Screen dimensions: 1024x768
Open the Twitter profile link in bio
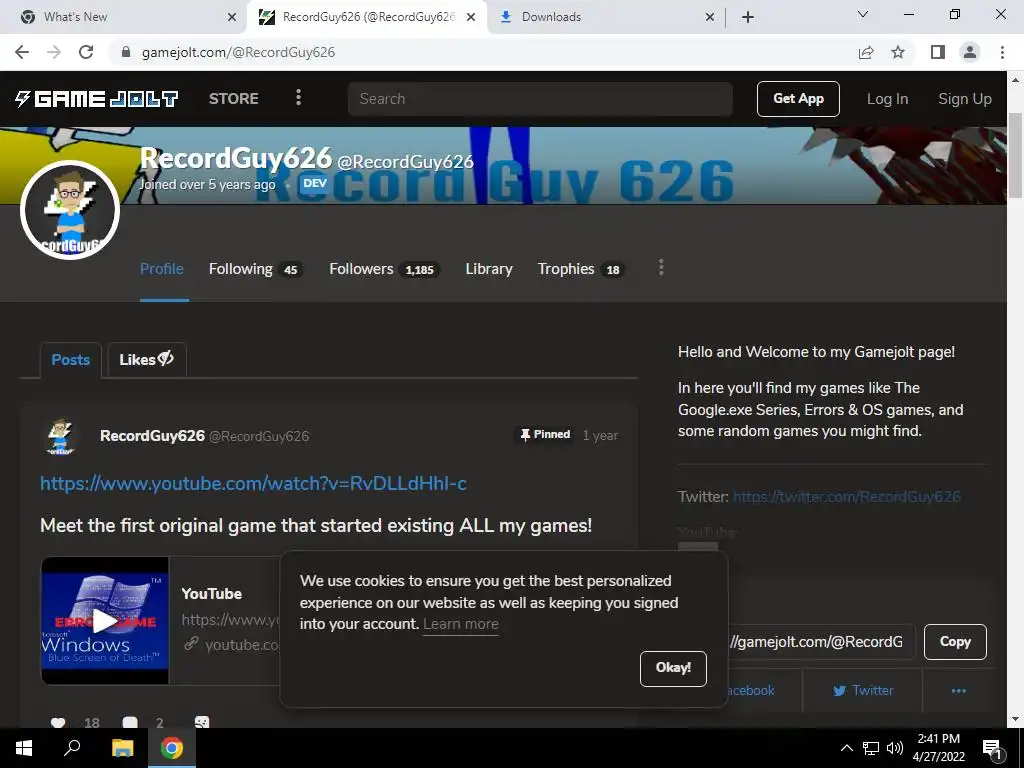846,497
